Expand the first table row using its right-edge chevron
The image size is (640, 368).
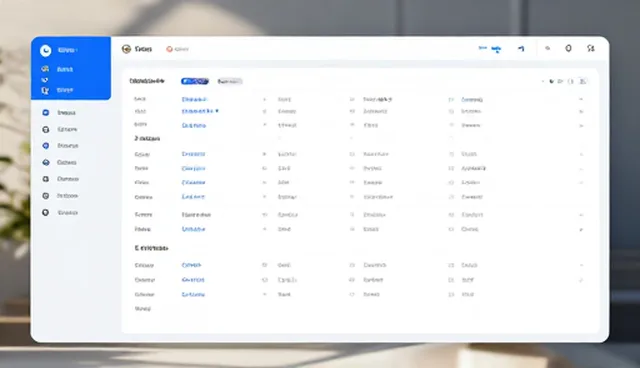[581, 99]
